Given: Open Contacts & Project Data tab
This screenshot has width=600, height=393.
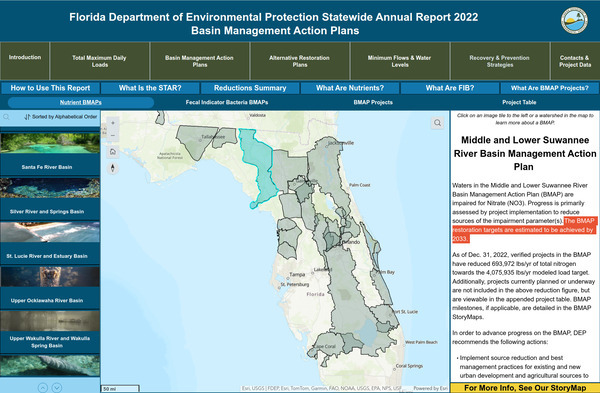Looking at the screenshot, I should click(575, 61).
